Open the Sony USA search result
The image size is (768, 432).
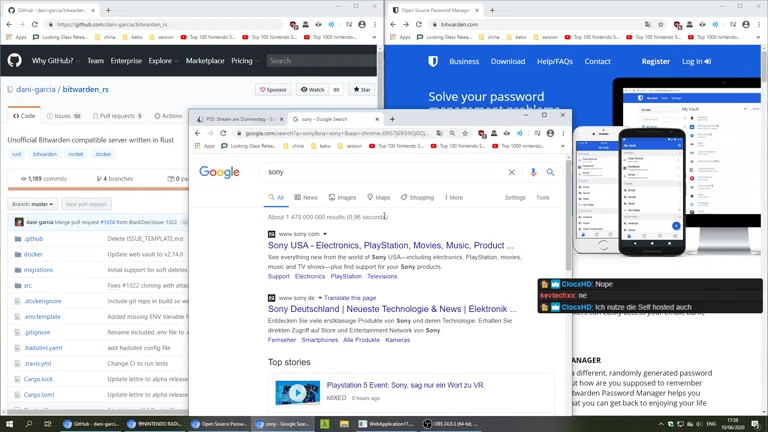390,245
